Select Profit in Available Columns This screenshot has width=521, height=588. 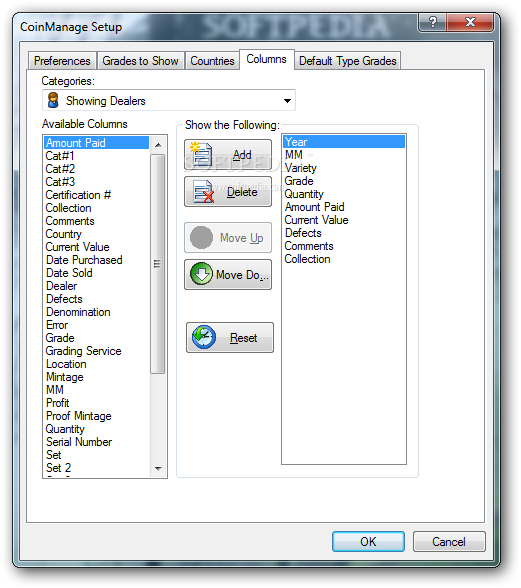click(x=96, y=403)
